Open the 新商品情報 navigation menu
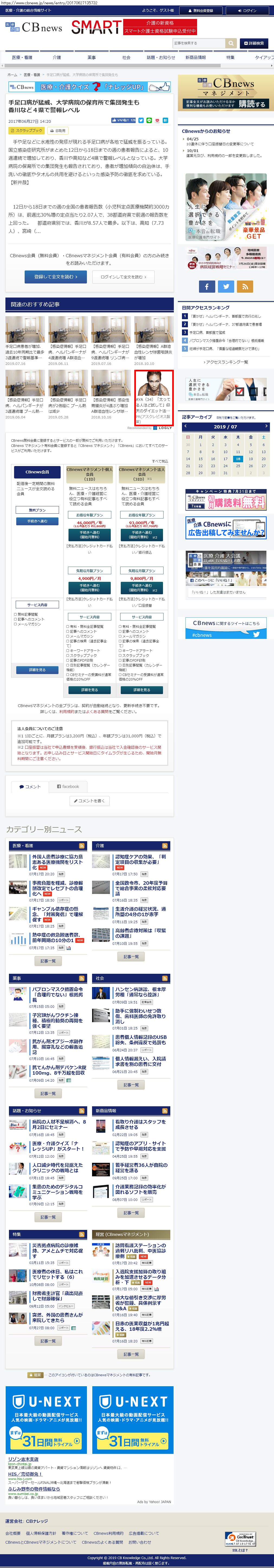This screenshot has height=1568, width=274. [x=195, y=57]
